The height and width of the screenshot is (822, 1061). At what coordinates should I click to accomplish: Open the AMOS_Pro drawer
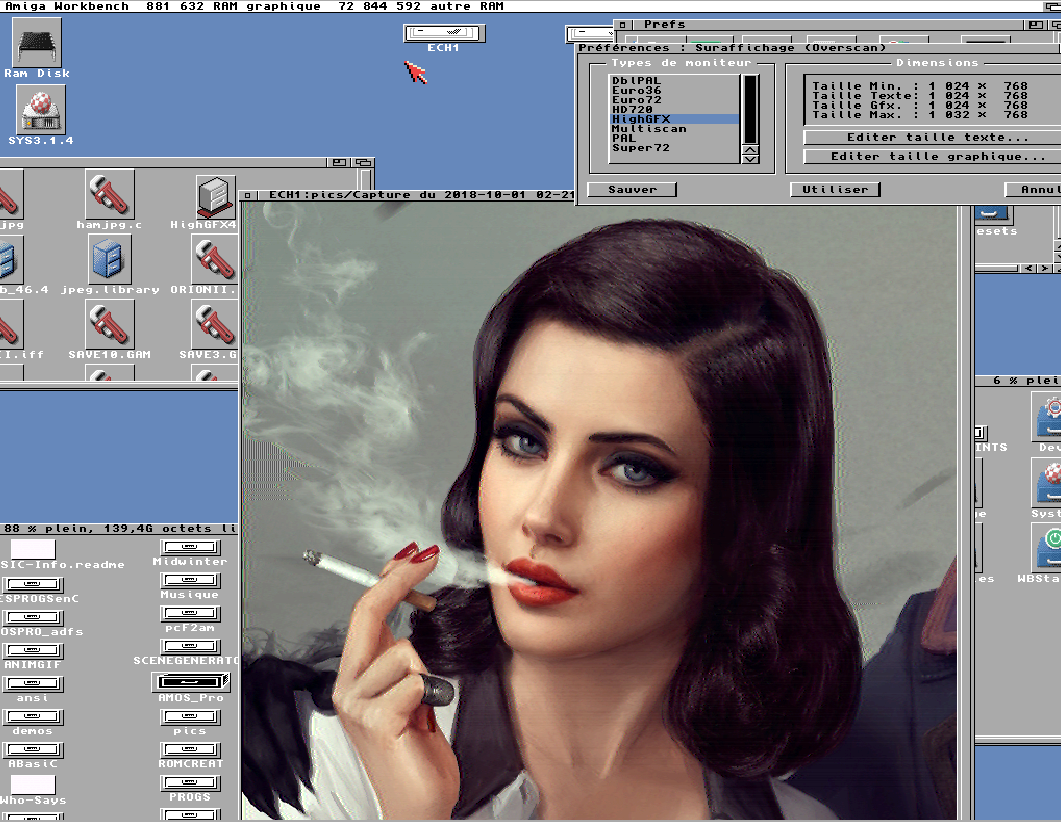(x=191, y=682)
